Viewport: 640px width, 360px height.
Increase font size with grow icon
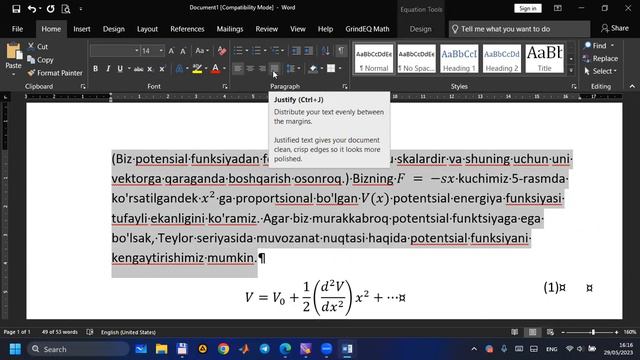point(171,51)
